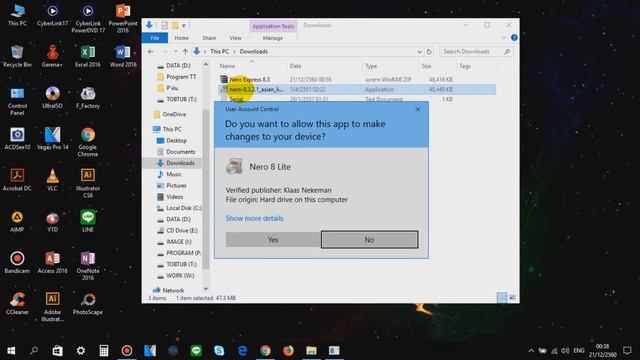640x360 pixels.
Task: Open the Recycle Bin desktop icon
Action: tap(17, 56)
